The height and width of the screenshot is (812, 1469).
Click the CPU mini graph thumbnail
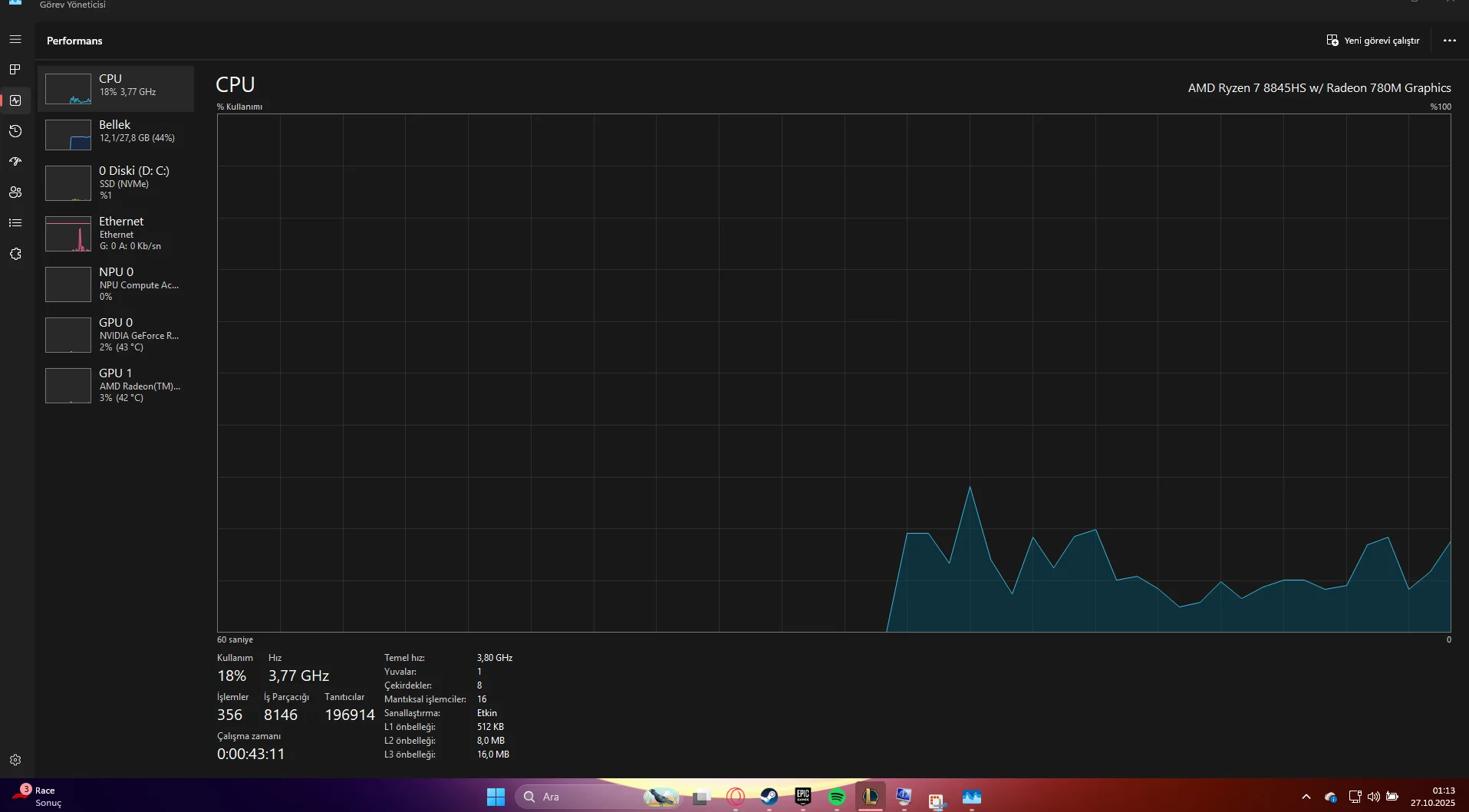pyautogui.click(x=68, y=89)
